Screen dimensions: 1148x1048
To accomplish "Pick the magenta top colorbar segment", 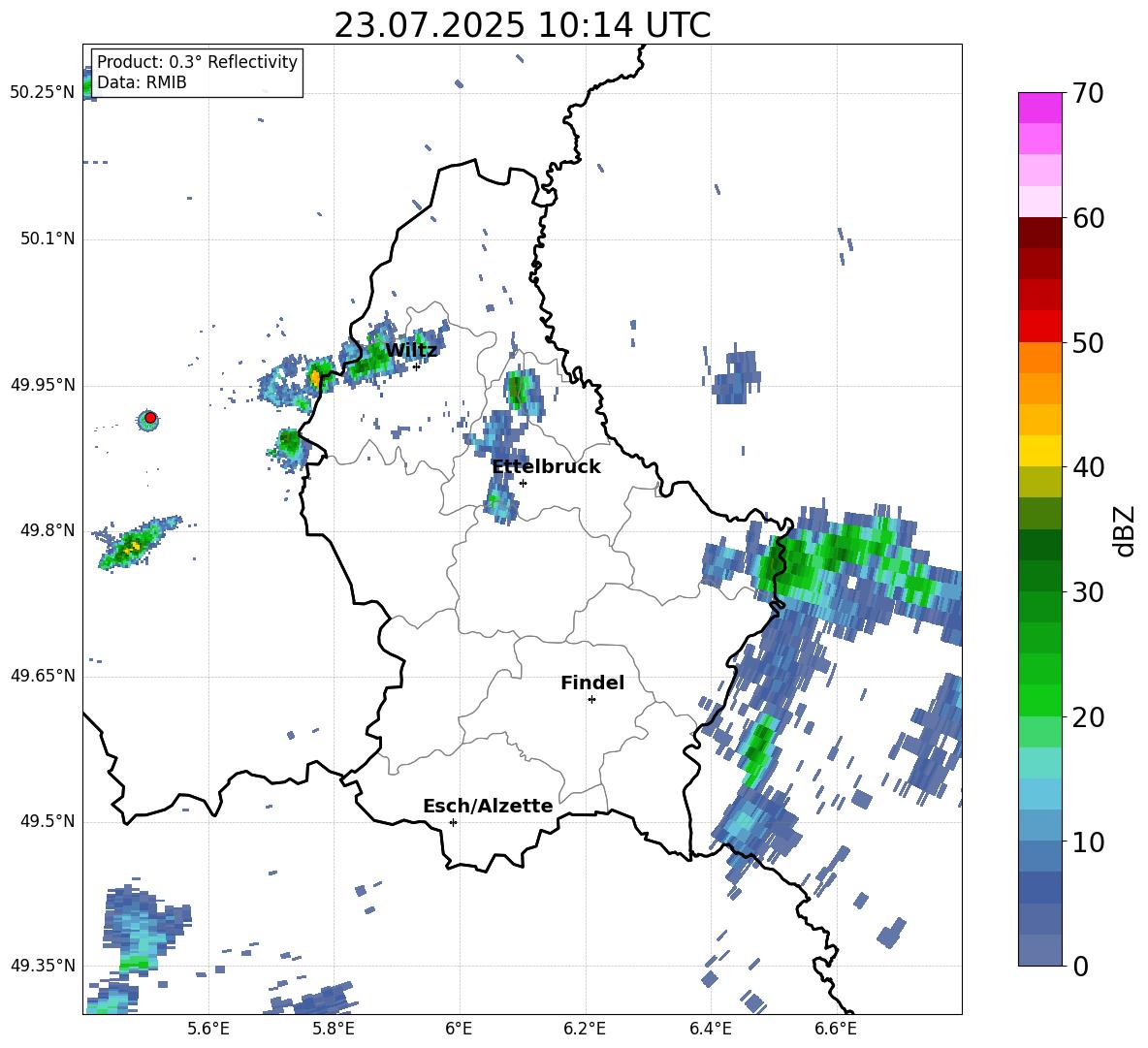I will pos(1039,108).
